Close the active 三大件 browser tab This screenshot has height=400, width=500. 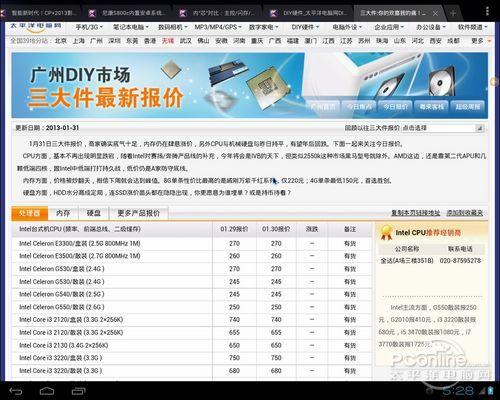(435, 13)
